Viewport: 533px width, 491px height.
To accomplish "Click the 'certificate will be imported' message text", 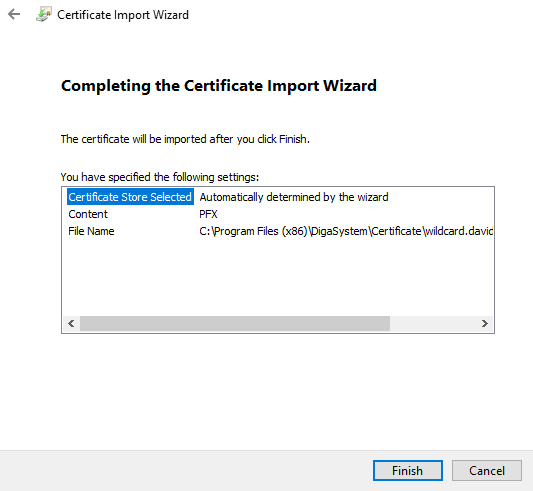I will click(x=185, y=139).
